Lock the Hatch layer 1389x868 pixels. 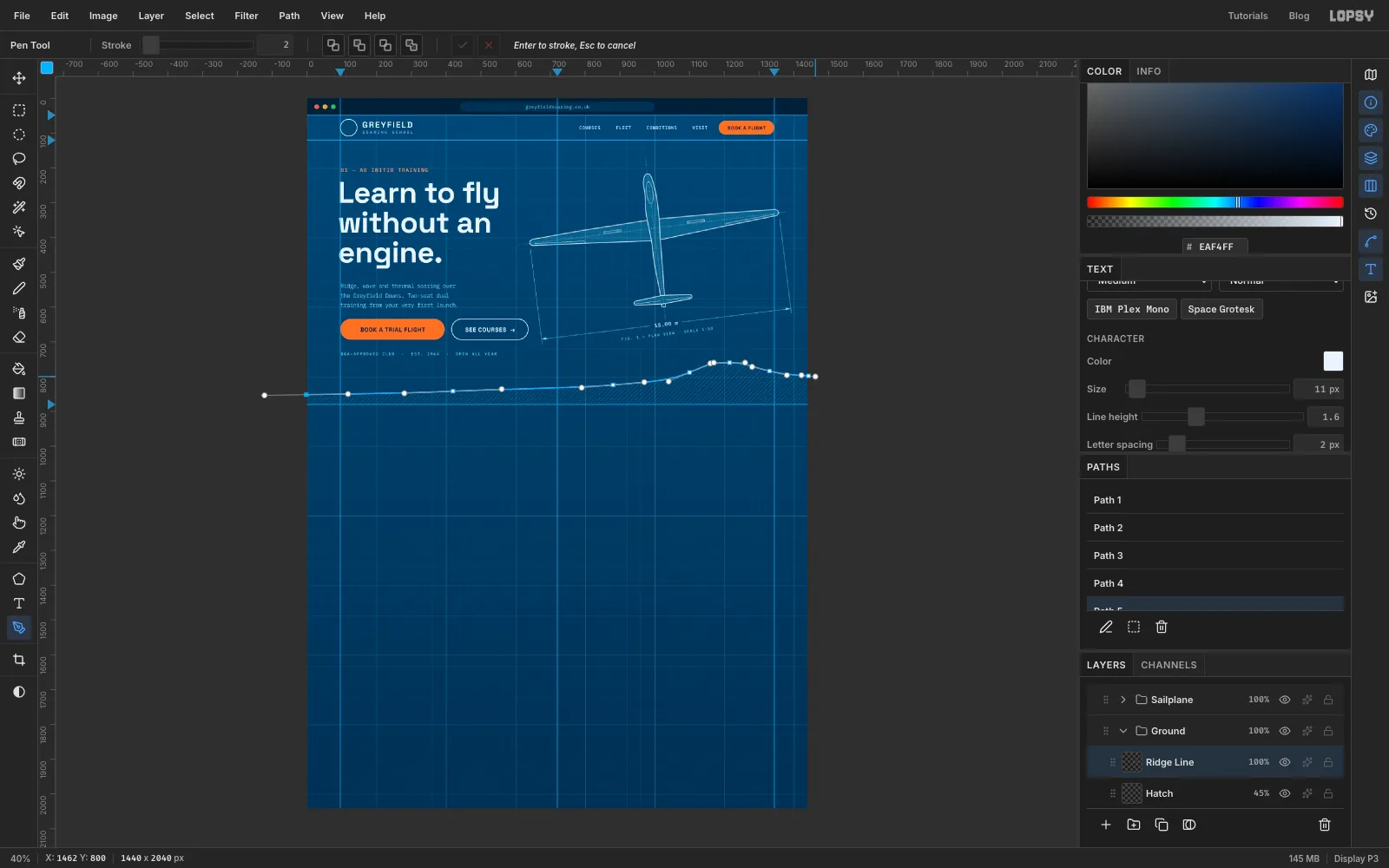(x=1328, y=793)
